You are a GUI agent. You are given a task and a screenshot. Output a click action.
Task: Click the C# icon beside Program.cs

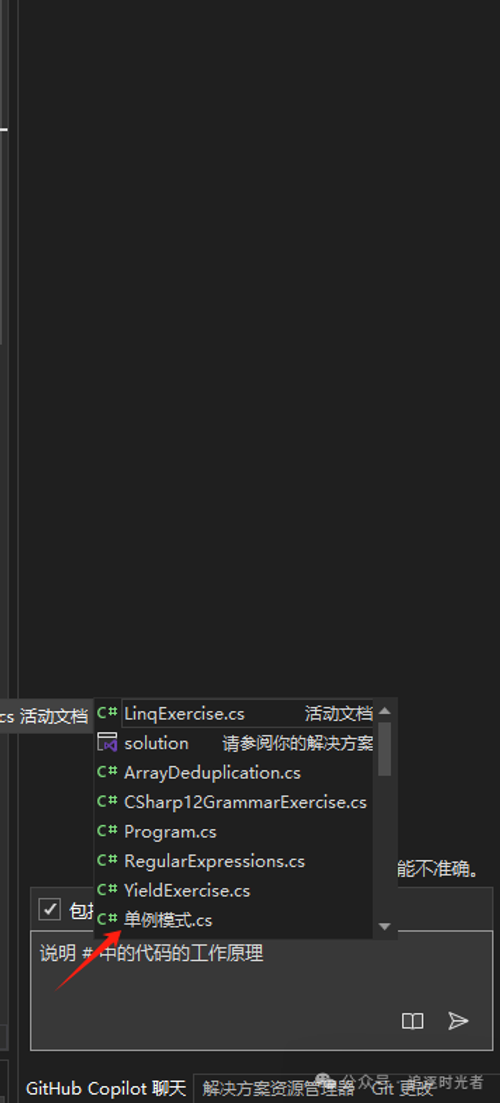tap(108, 831)
